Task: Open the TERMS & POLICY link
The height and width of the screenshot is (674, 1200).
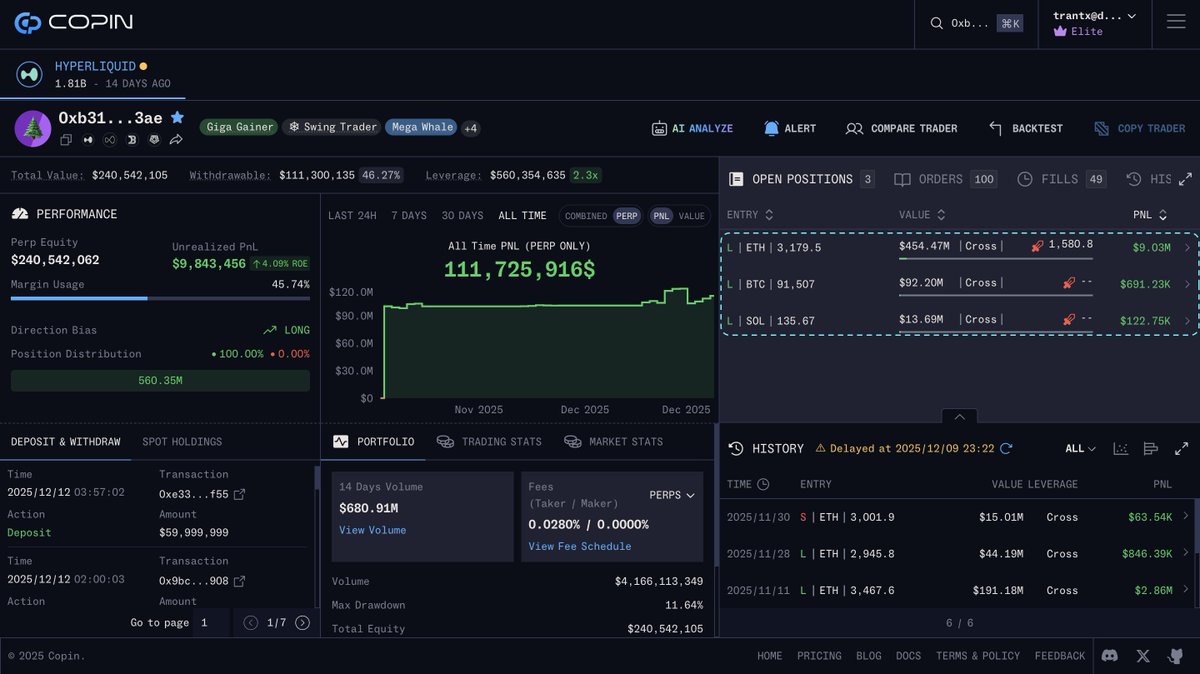Action: pos(978,656)
